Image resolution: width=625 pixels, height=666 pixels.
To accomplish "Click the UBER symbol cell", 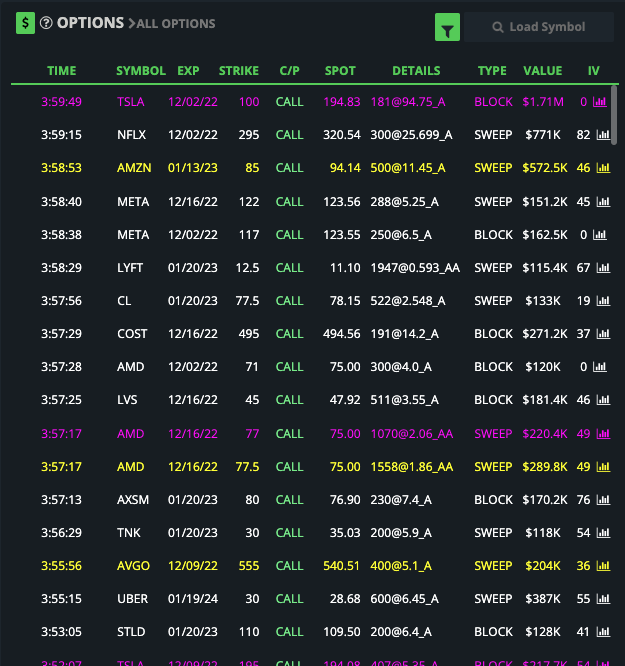I will coord(133,599).
